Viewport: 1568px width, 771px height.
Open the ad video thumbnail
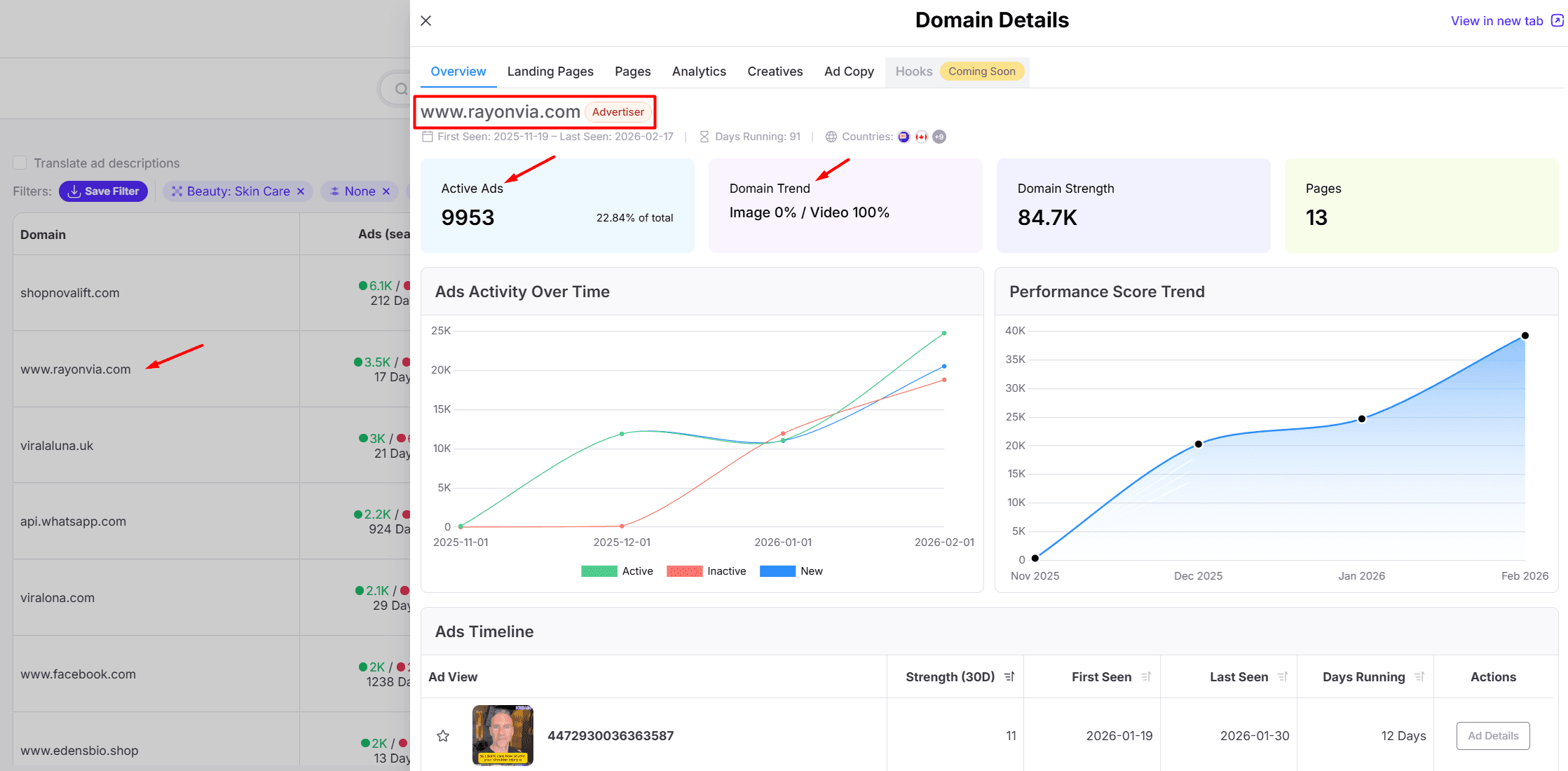[503, 735]
